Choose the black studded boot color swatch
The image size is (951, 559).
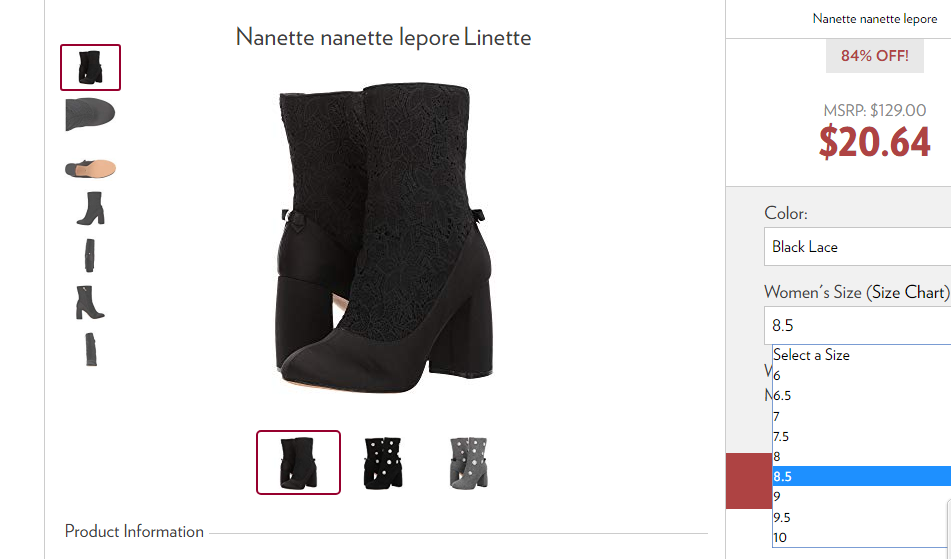383,463
